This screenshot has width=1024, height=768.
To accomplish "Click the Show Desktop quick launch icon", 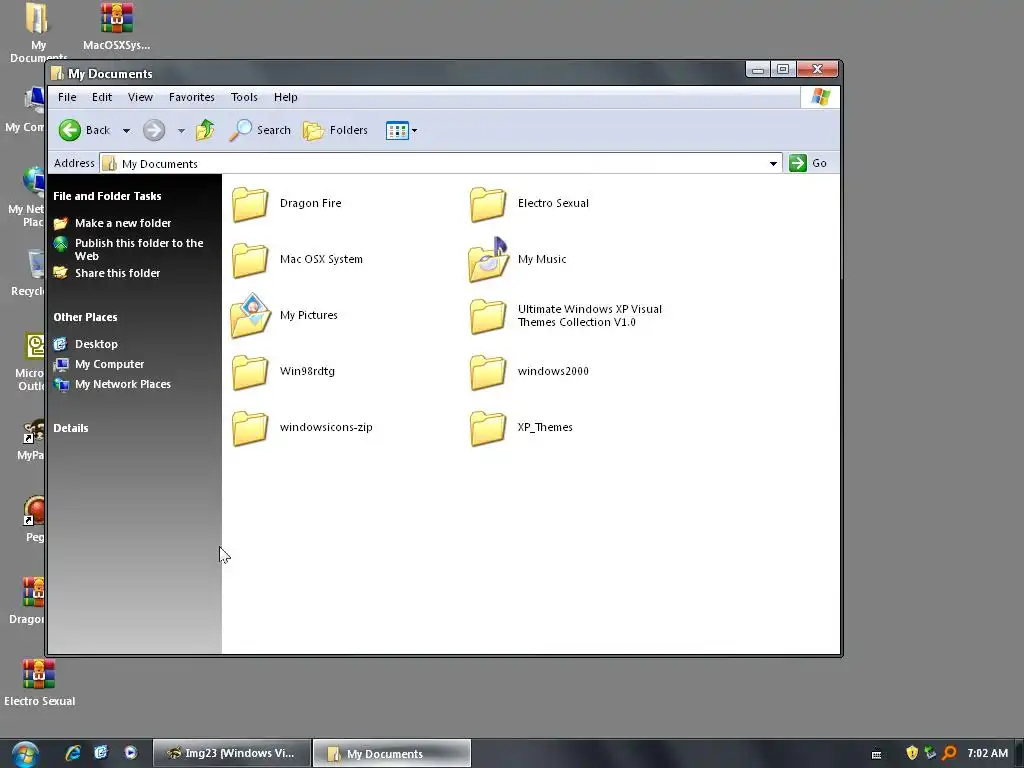I will [101, 753].
